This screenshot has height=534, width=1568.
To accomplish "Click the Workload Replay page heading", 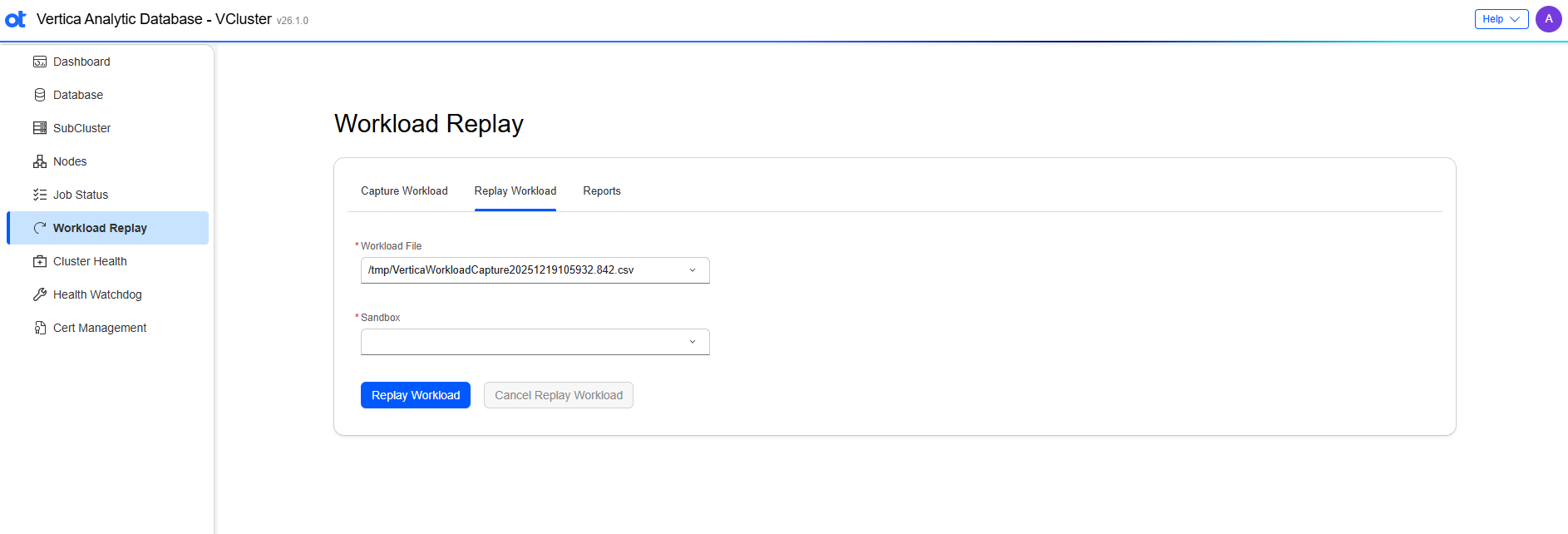I will 429,124.
